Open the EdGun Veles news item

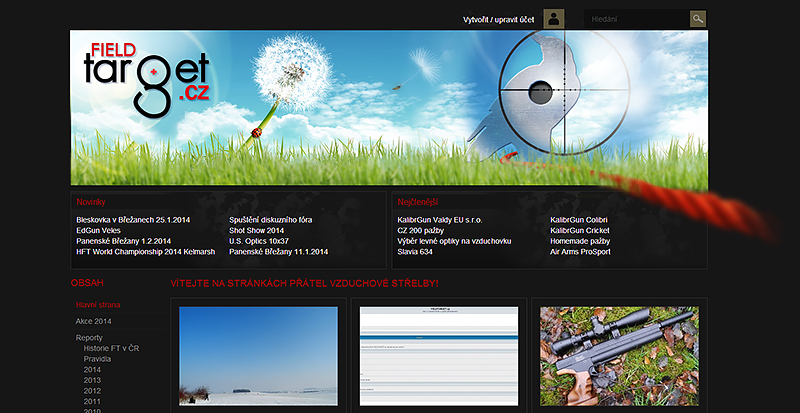98,231
